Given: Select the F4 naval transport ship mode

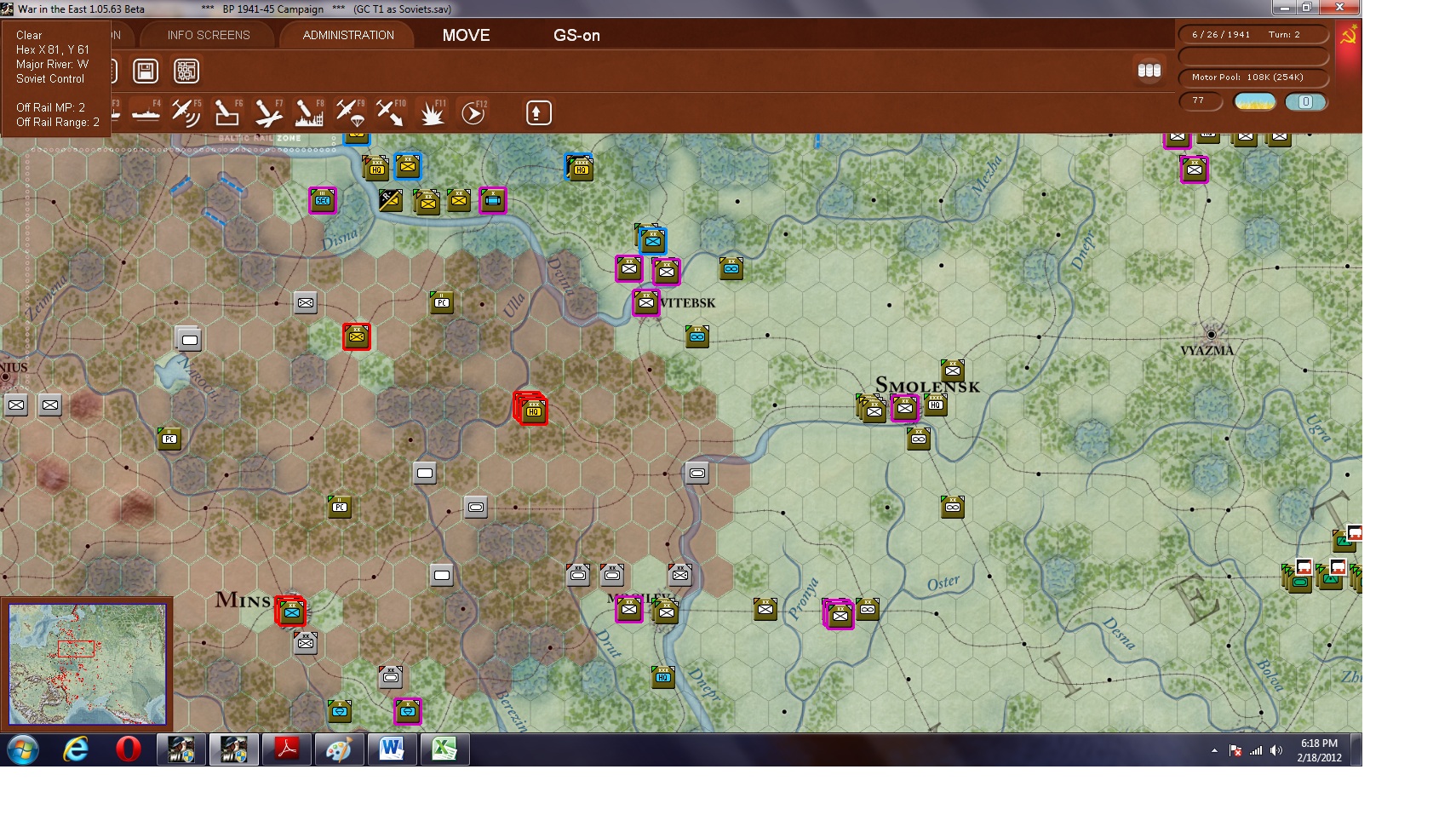Looking at the screenshot, I should coord(146,112).
